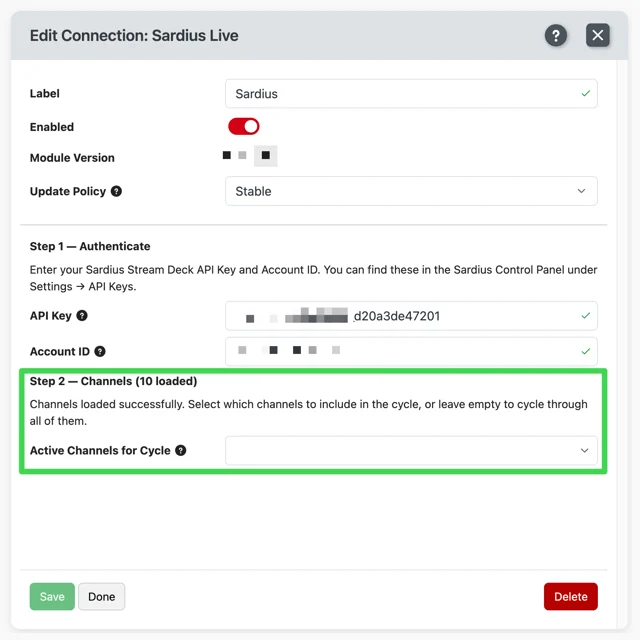Click the Done button
Viewport: 640px width, 640px height.
pos(102,596)
